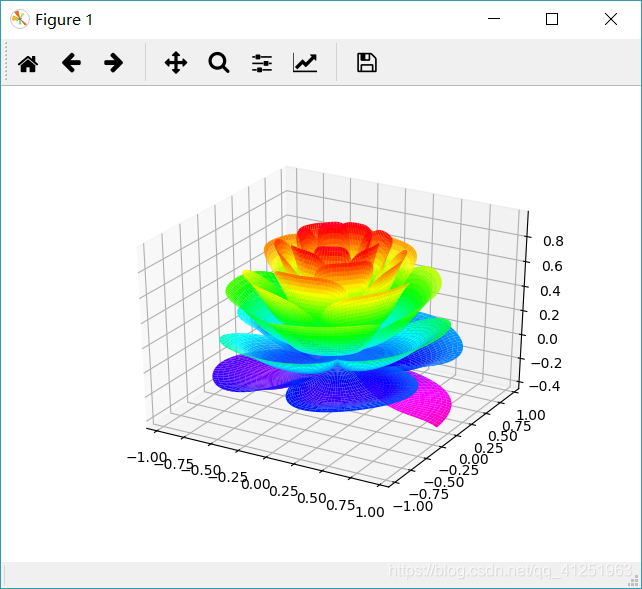Open the Edit axis and curve parameters tool
Screen dimensions: 642x589
[305, 63]
